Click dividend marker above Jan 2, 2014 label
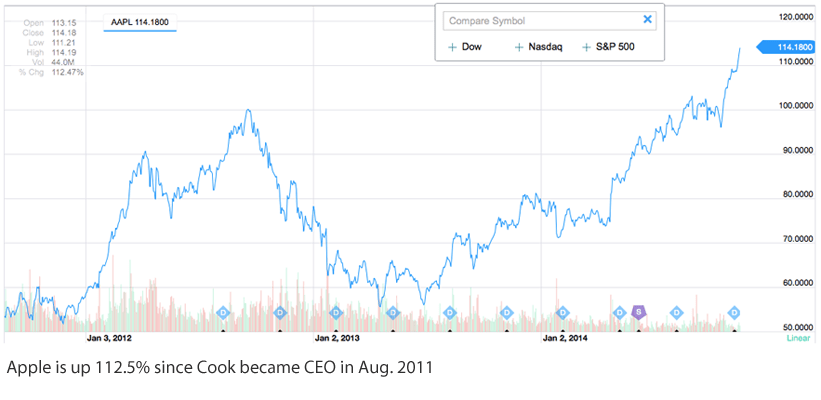 (562, 312)
